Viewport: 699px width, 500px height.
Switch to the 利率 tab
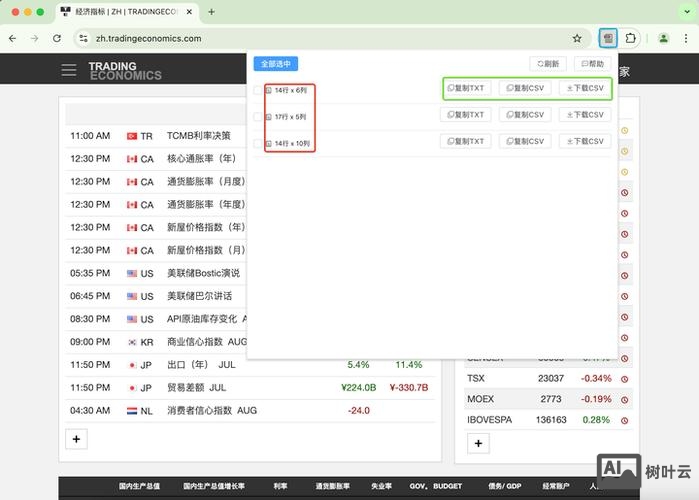point(280,486)
